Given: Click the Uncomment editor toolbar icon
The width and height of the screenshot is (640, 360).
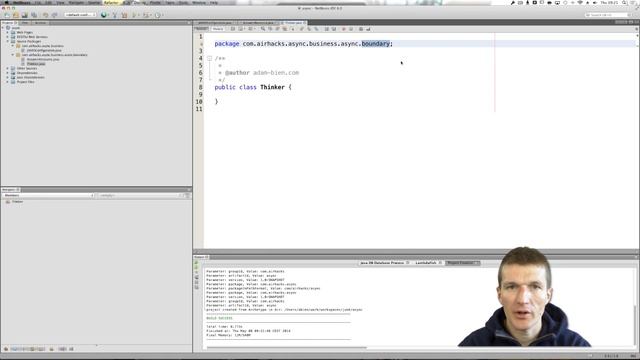Looking at the screenshot, I should pos(368,29).
